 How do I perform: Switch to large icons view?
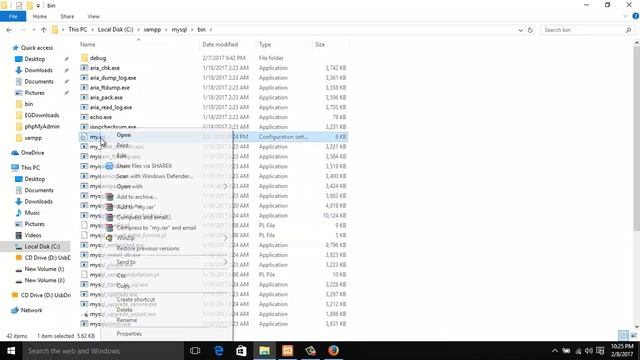point(633,336)
